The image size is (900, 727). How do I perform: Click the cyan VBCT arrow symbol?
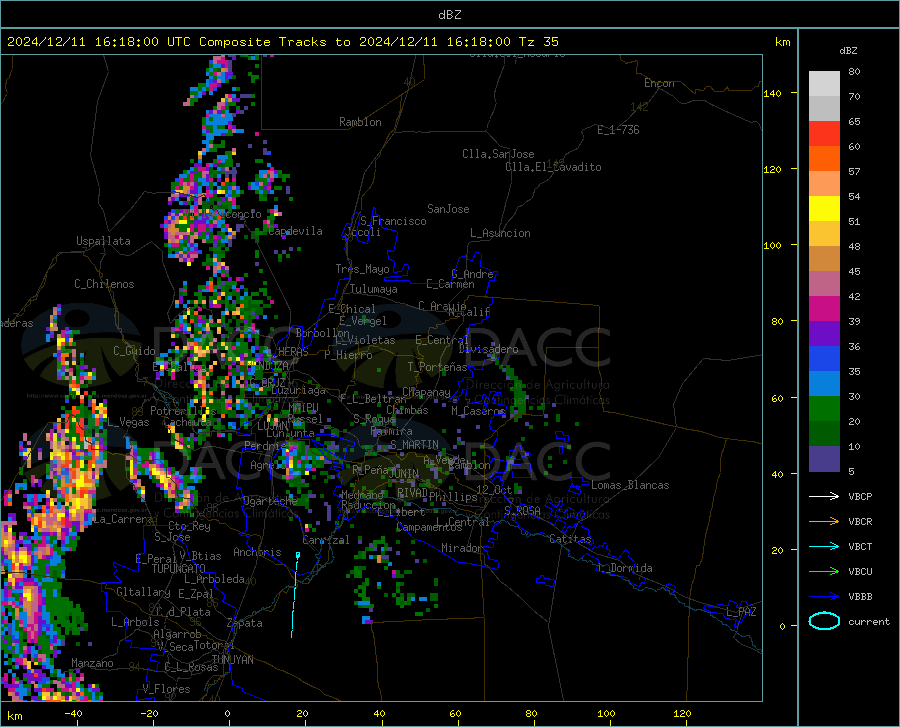click(824, 546)
